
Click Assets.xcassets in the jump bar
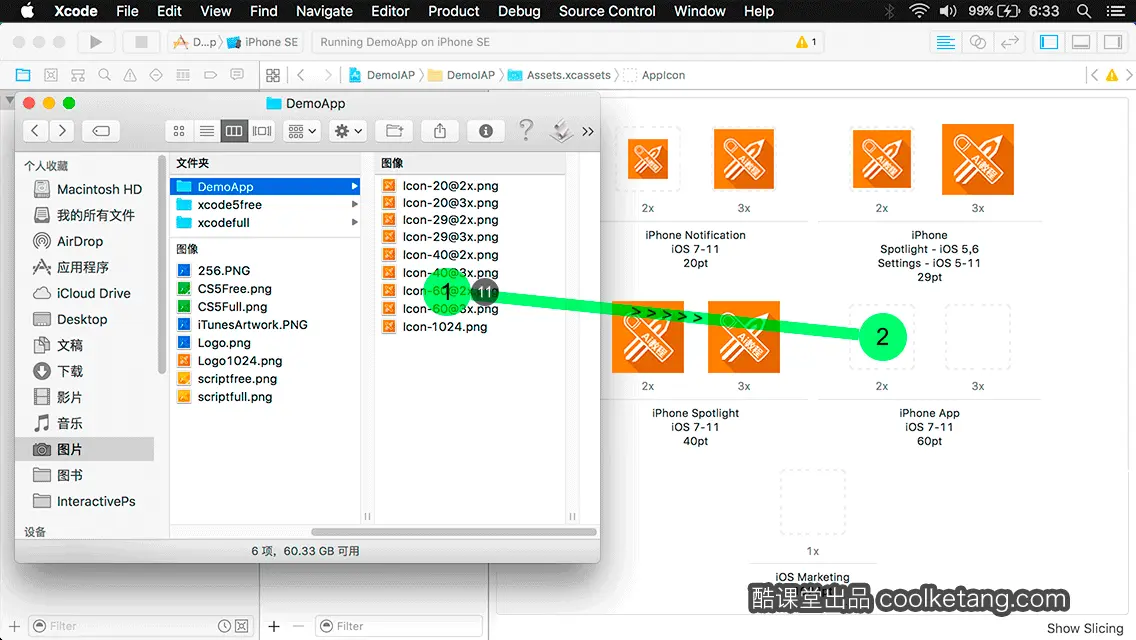coord(560,75)
